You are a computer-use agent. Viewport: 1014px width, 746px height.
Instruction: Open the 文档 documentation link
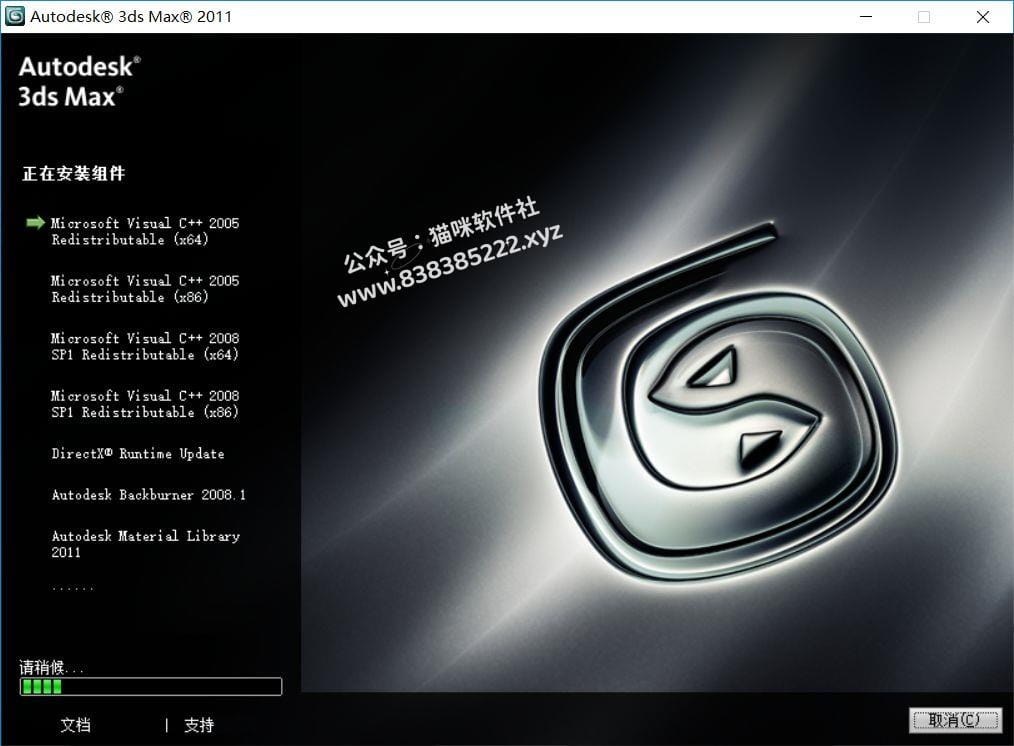pos(76,725)
